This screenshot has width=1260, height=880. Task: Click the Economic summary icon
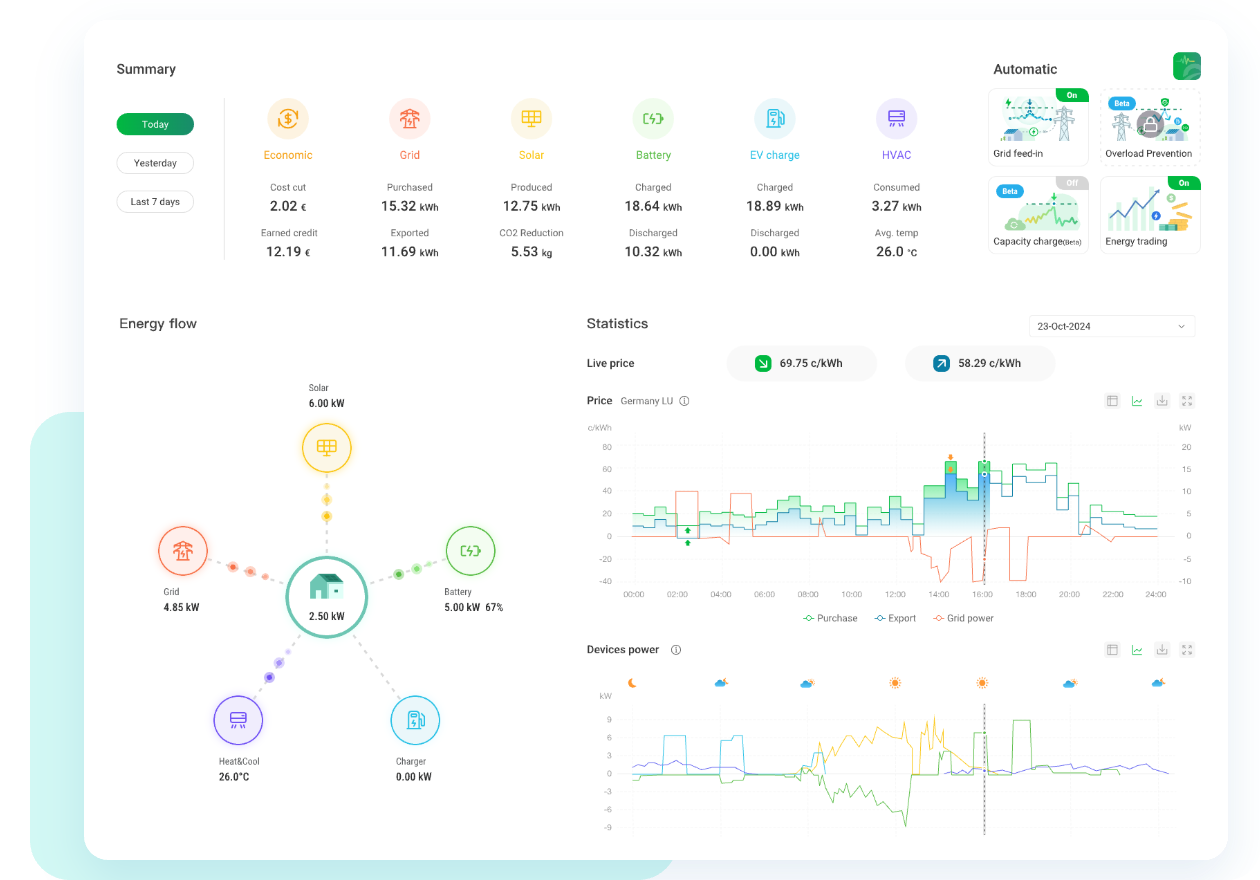tap(288, 119)
